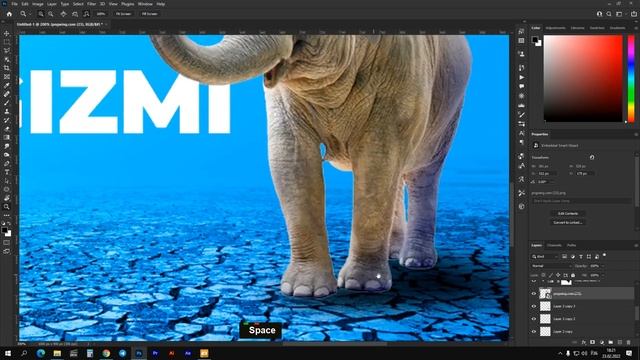640x360 pixels.
Task: Click the Share icon at top right
Action: pos(633,14)
